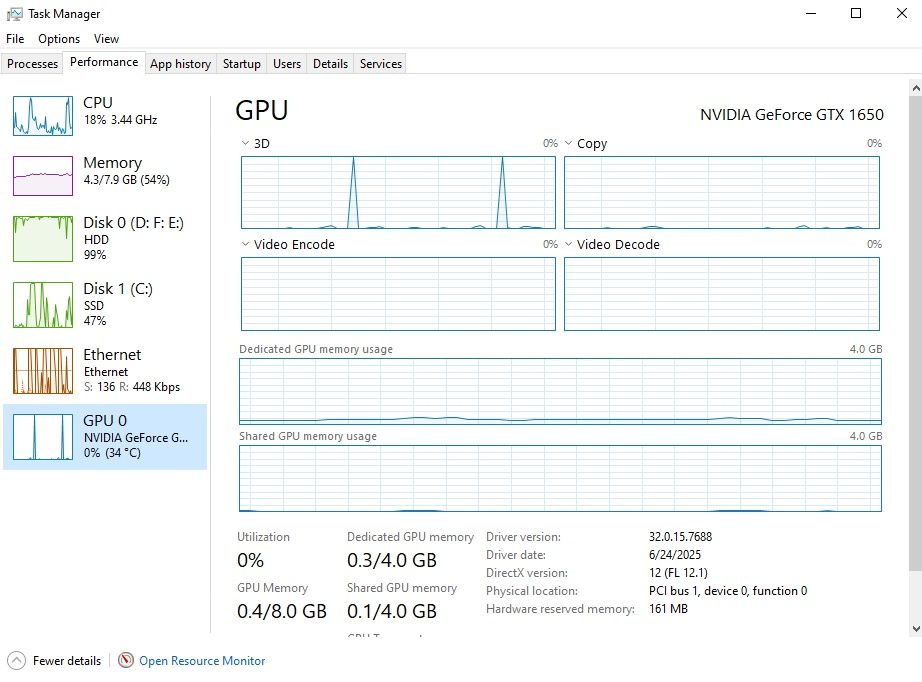Click the 'Disk 1 (C:)' label

[118, 289]
